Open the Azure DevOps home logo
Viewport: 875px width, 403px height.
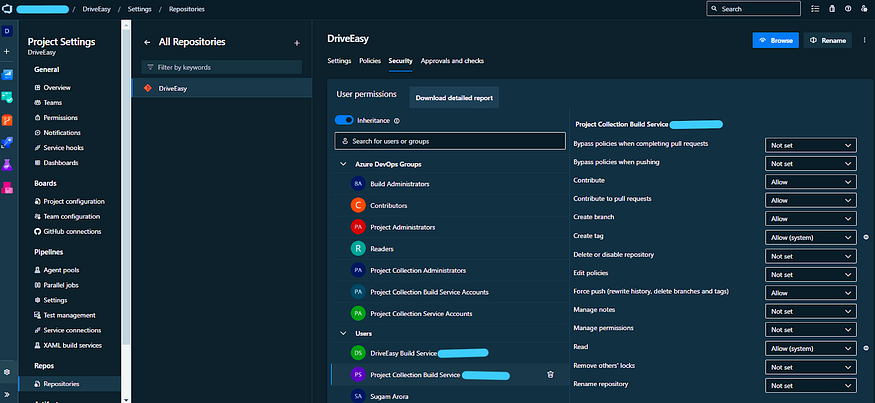tap(7, 9)
